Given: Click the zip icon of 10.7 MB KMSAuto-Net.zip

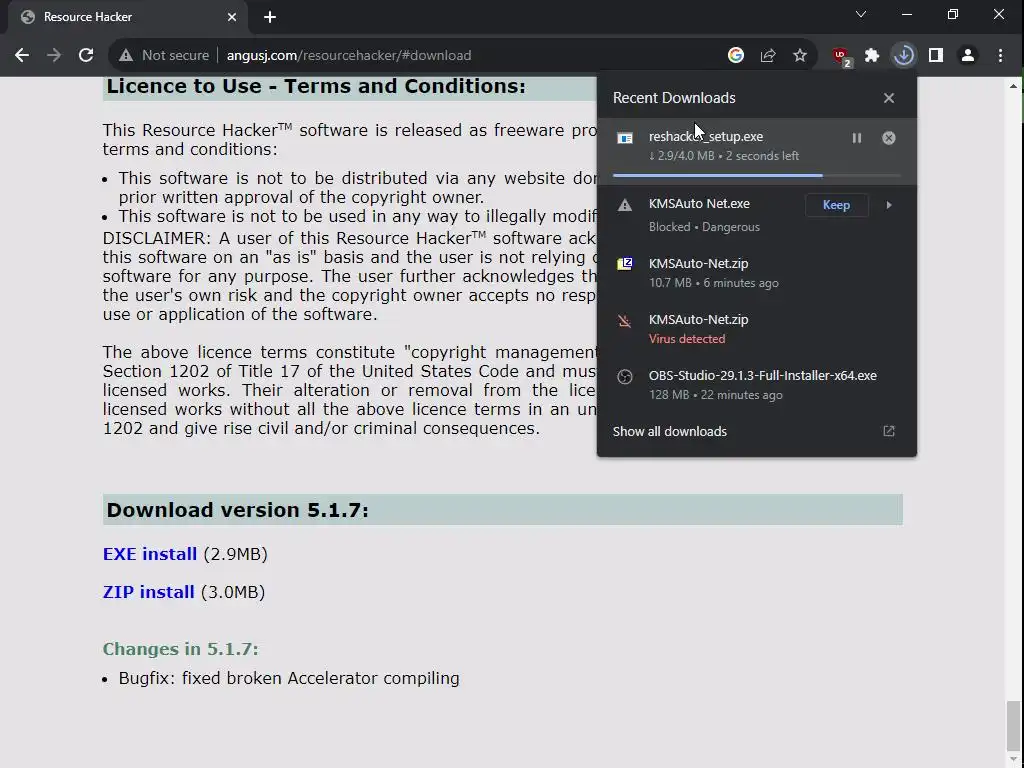Looking at the screenshot, I should (625, 264).
